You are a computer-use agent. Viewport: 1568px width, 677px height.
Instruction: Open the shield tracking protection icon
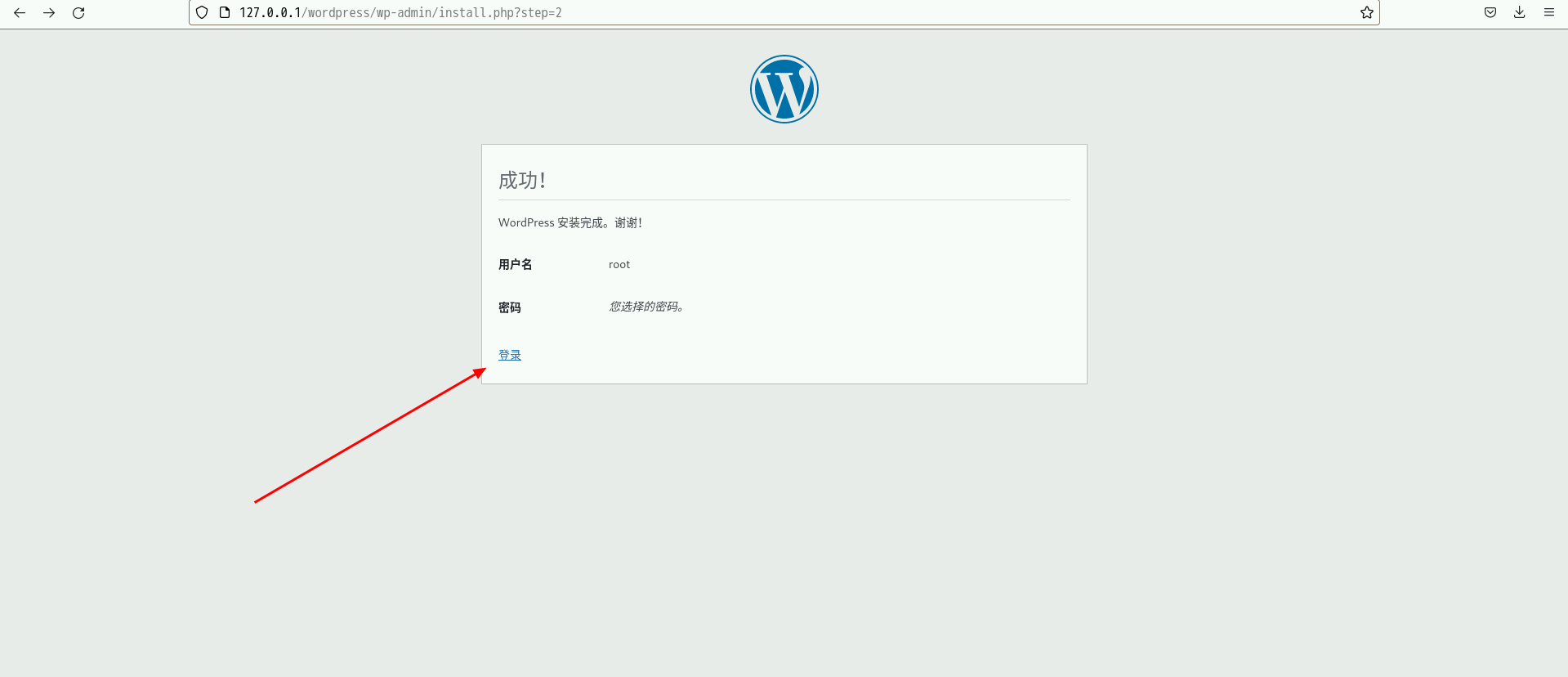pos(202,12)
